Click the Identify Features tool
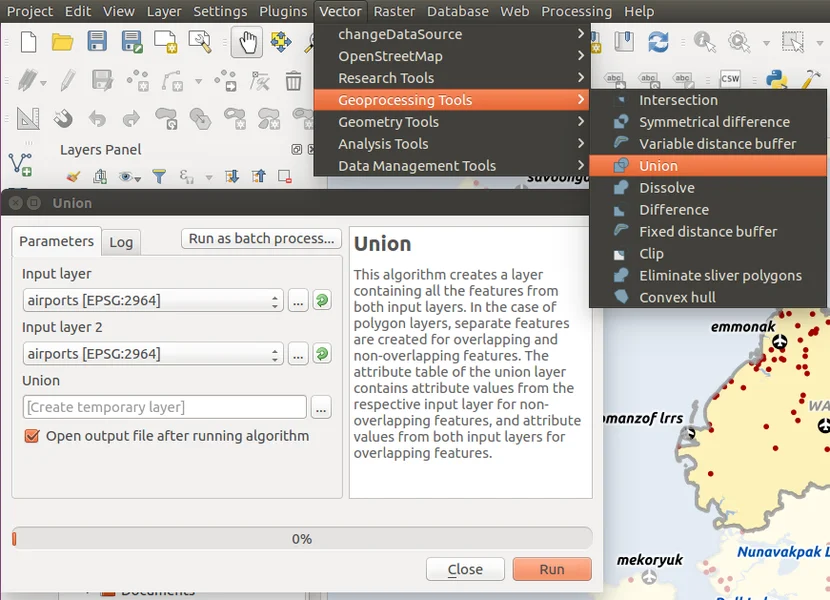Image resolution: width=830 pixels, height=600 pixels. [704, 42]
